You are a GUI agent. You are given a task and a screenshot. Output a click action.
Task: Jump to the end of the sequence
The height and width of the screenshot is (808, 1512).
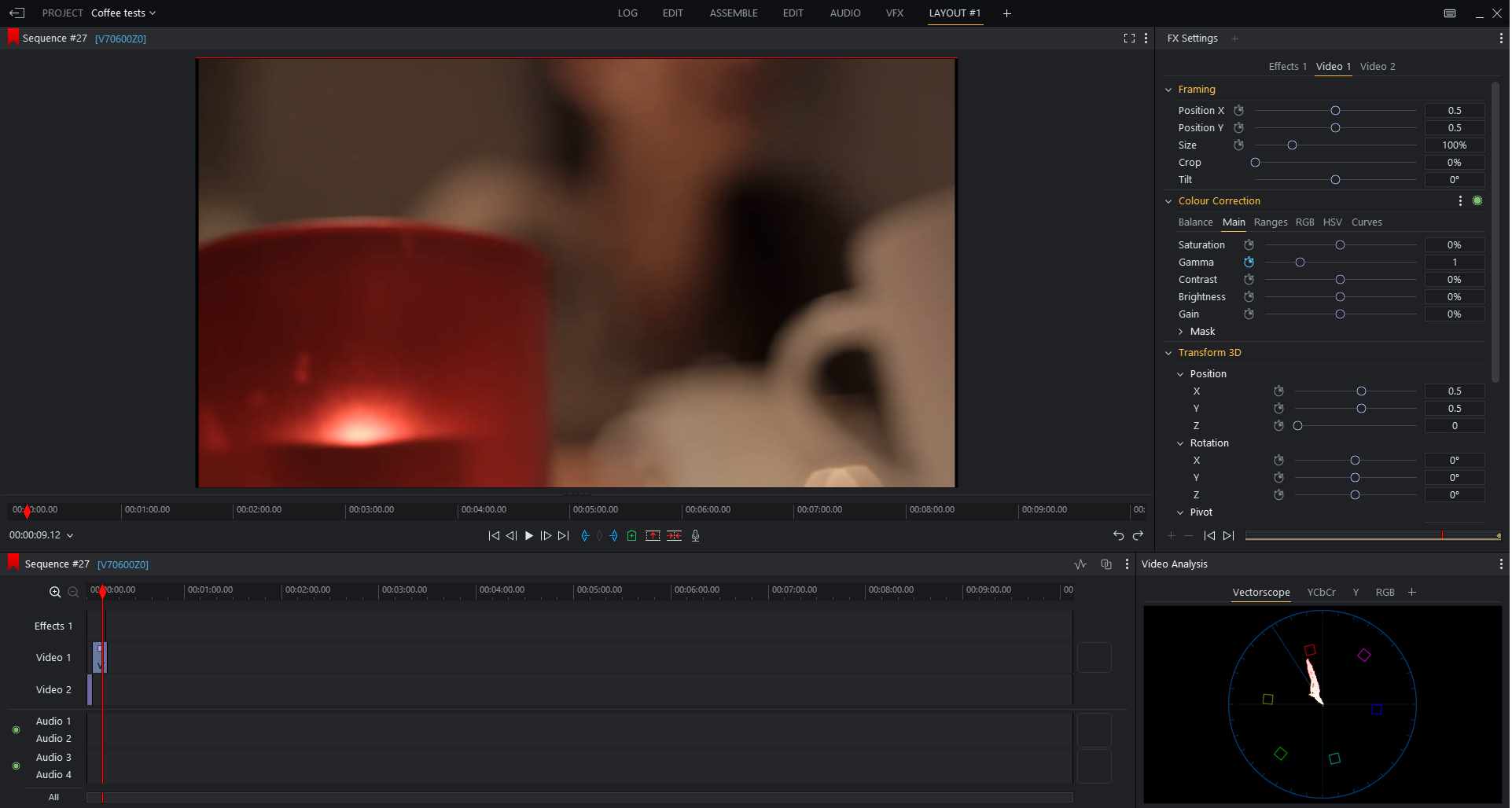[x=564, y=536]
